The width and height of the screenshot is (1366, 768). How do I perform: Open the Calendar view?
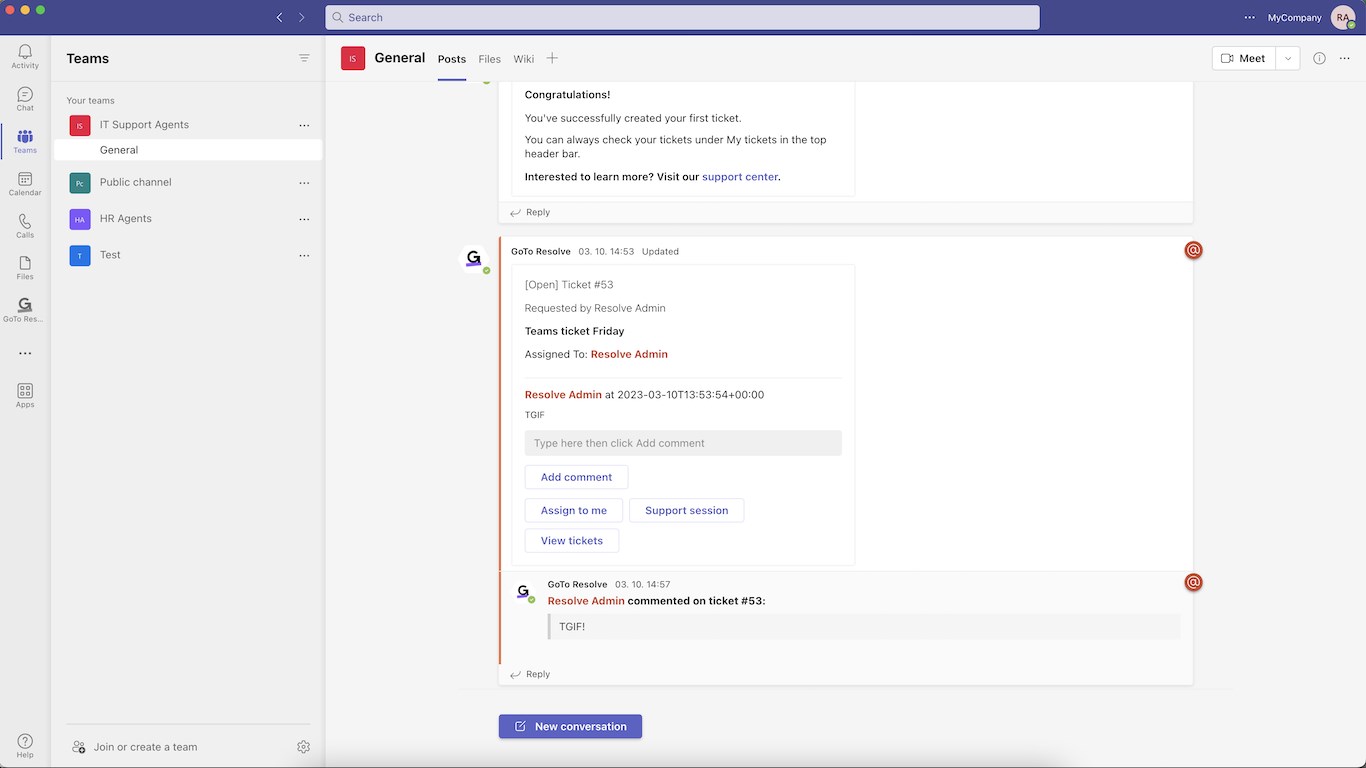pyautogui.click(x=25, y=184)
